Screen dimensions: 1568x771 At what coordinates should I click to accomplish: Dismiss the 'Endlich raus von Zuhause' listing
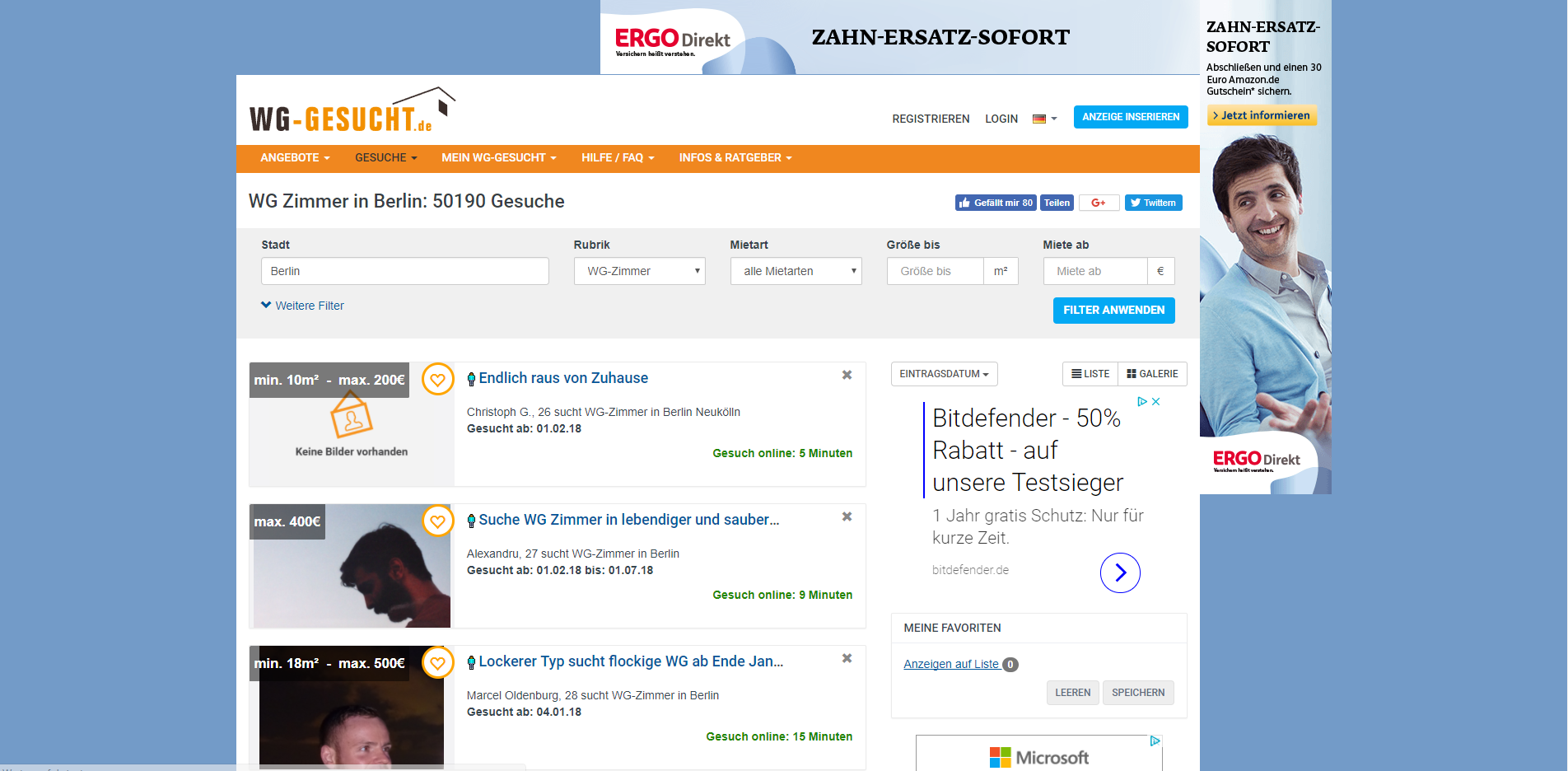pyautogui.click(x=847, y=375)
